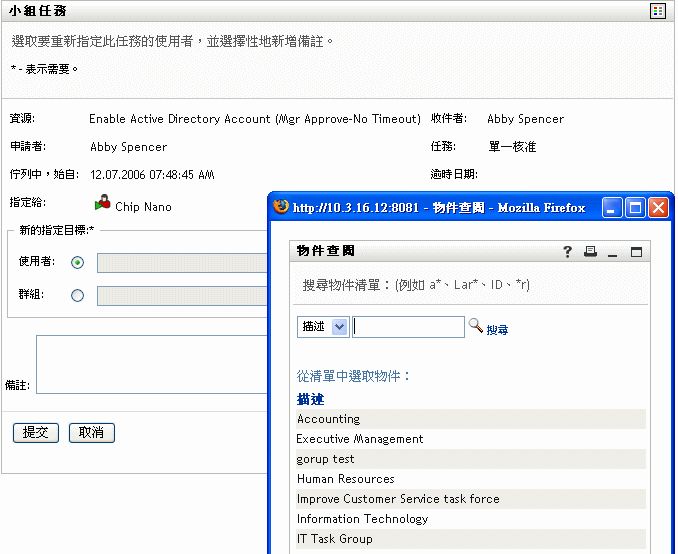This screenshot has height=554, width=678.
Task: Open the 描述 search-by dropdown
Action: coord(323,327)
